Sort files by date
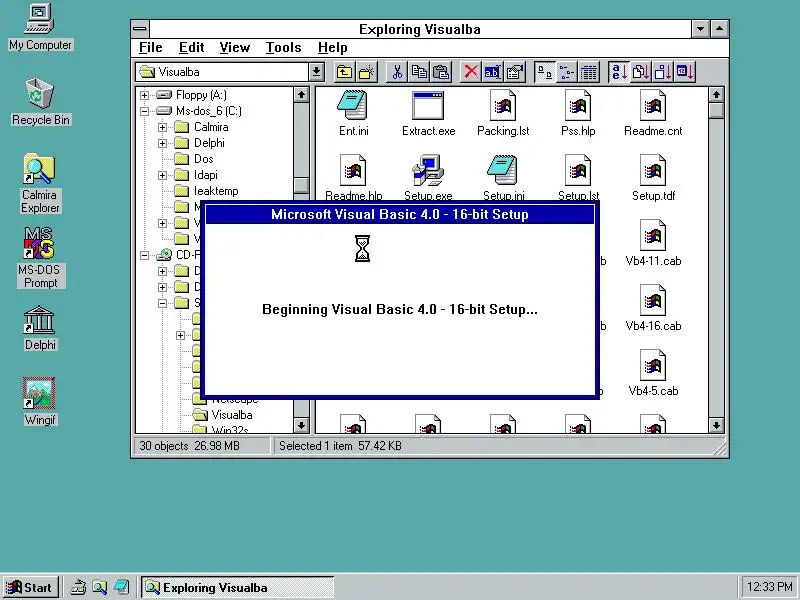The height and width of the screenshot is (600, 800). click(x=685, y=72)
